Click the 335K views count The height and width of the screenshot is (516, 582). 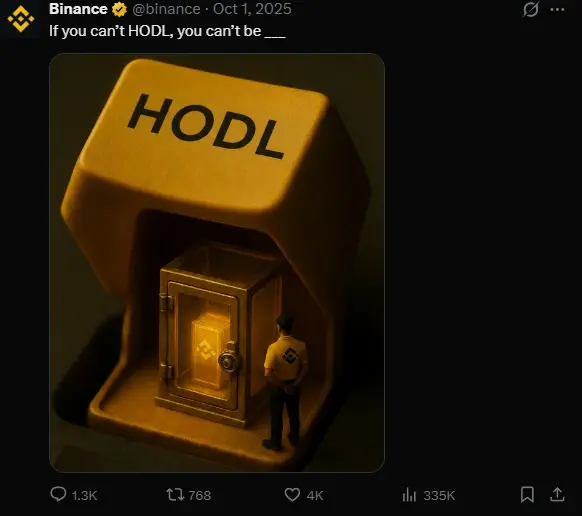[x=439, y=495]
